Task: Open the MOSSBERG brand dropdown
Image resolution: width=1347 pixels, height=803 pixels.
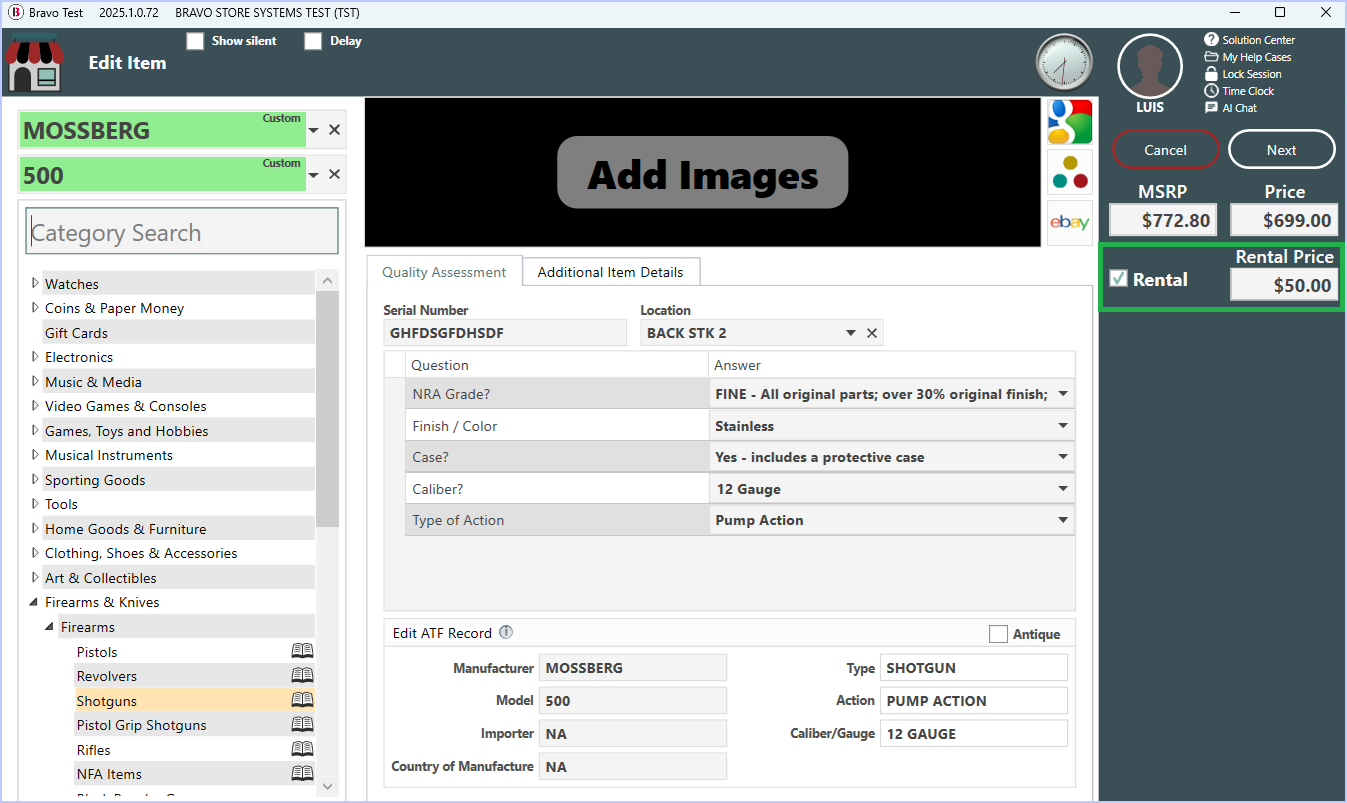Action: 313,131
